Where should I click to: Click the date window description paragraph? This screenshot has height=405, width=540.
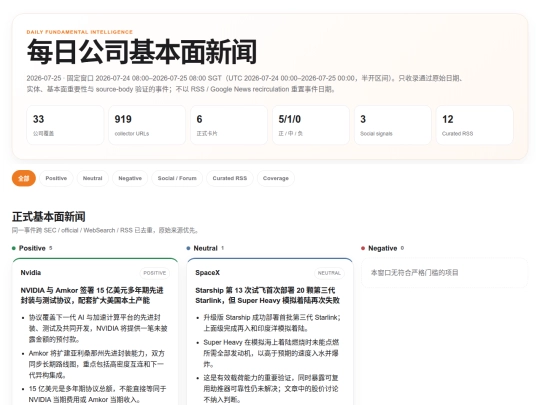[x=245, y=84]
